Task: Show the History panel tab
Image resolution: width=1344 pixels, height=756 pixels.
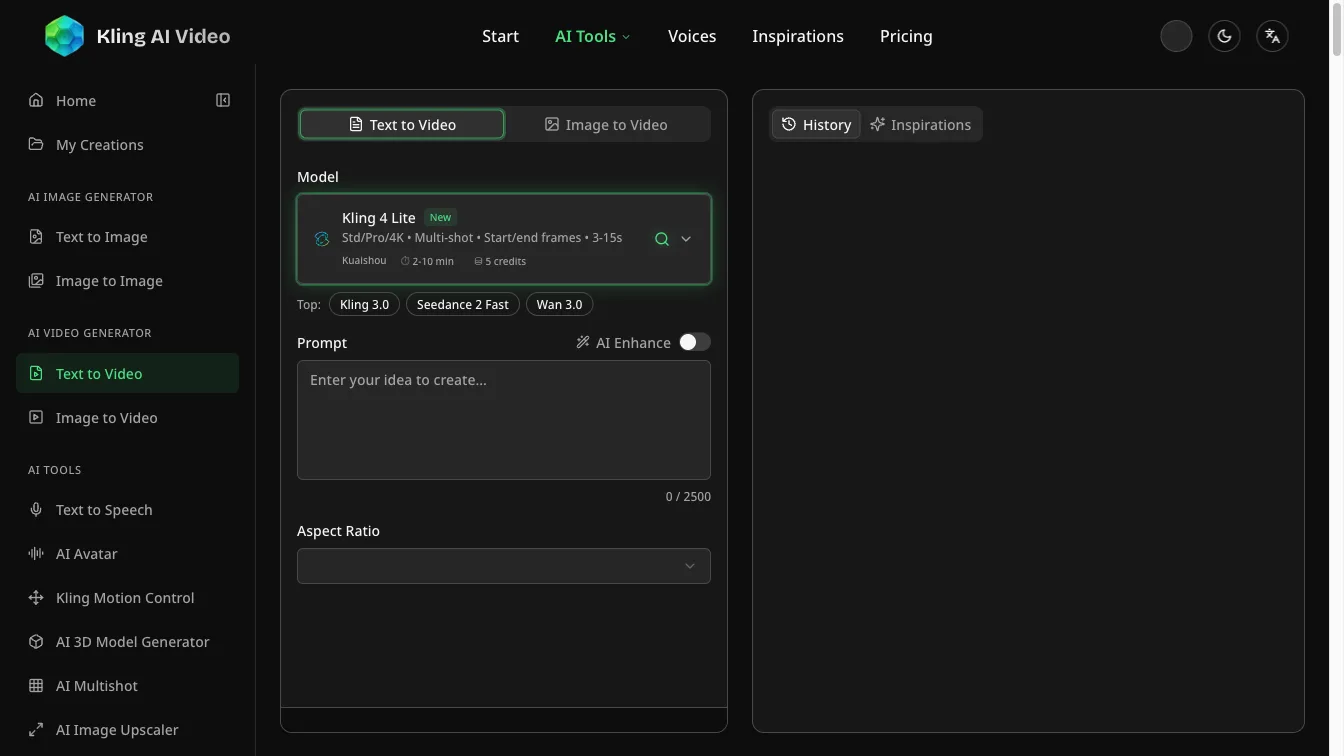Action: point(816,124)
